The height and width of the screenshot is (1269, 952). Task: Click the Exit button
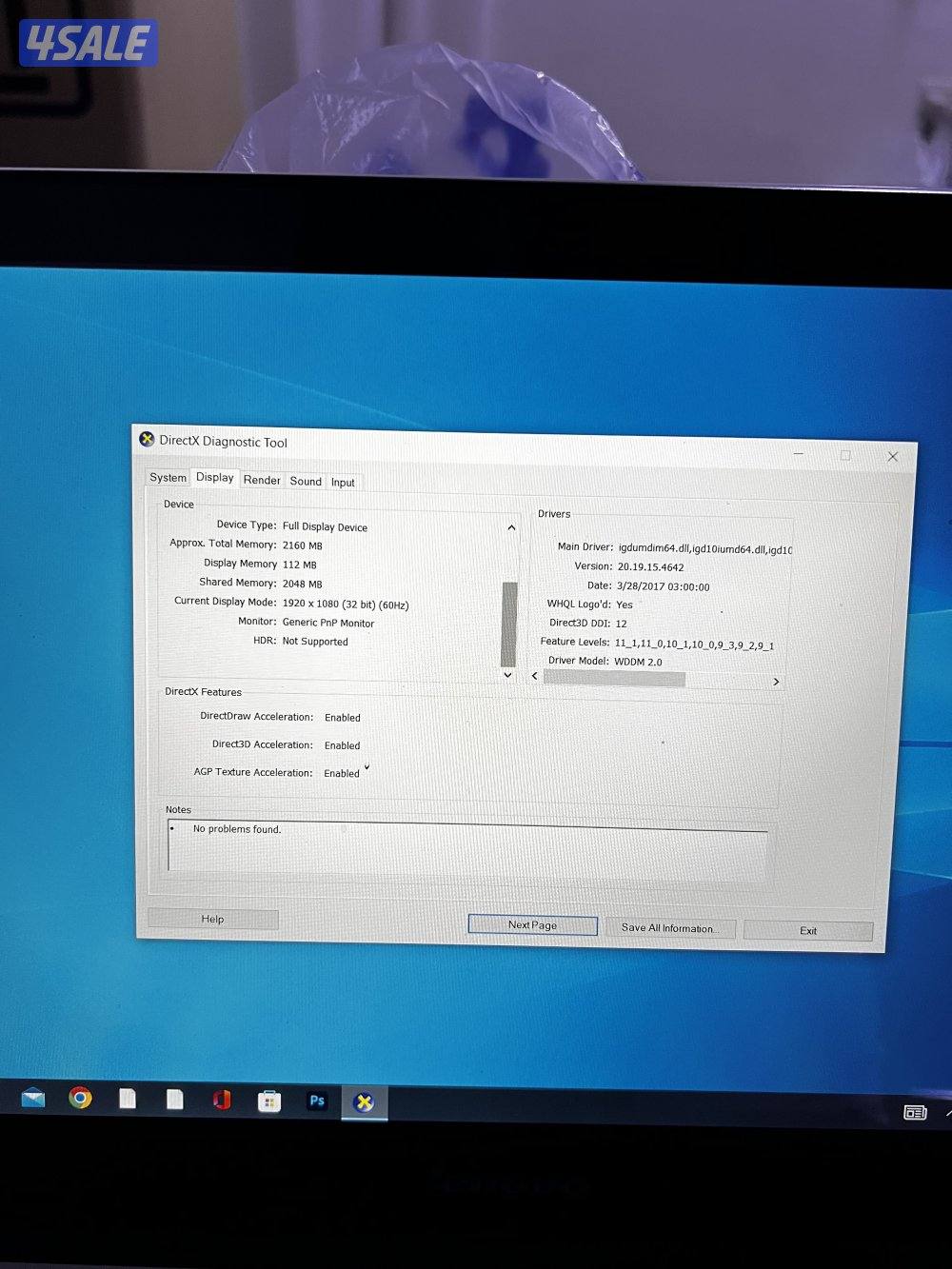tap(807, 930)
